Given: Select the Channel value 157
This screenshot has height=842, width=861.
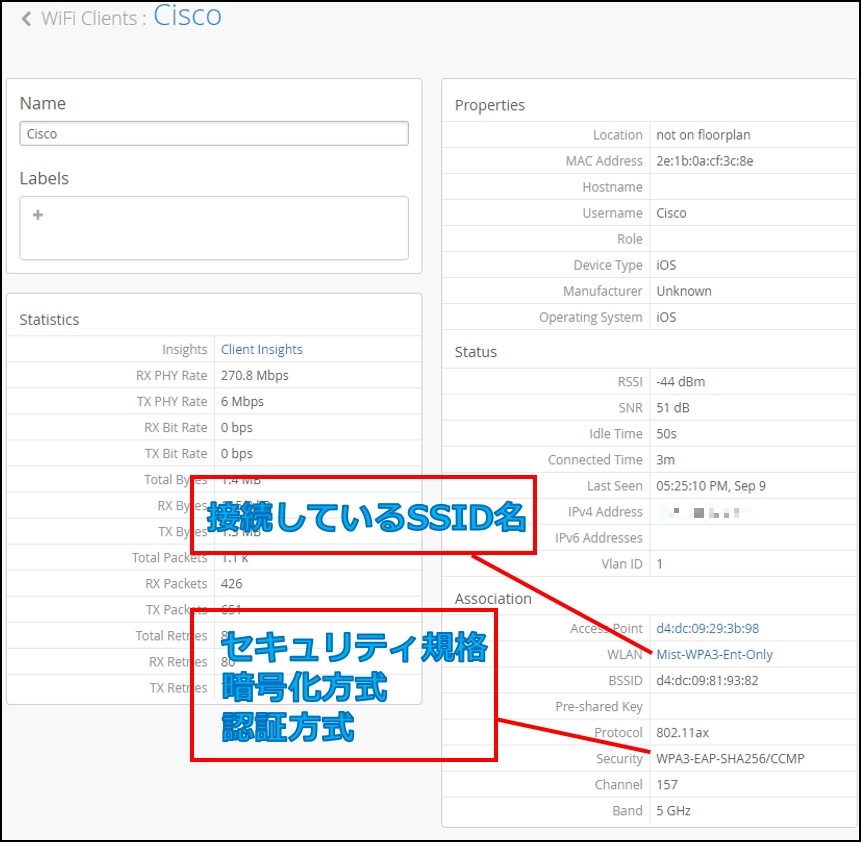Looking at the screenshot, I should pos(667,785).
